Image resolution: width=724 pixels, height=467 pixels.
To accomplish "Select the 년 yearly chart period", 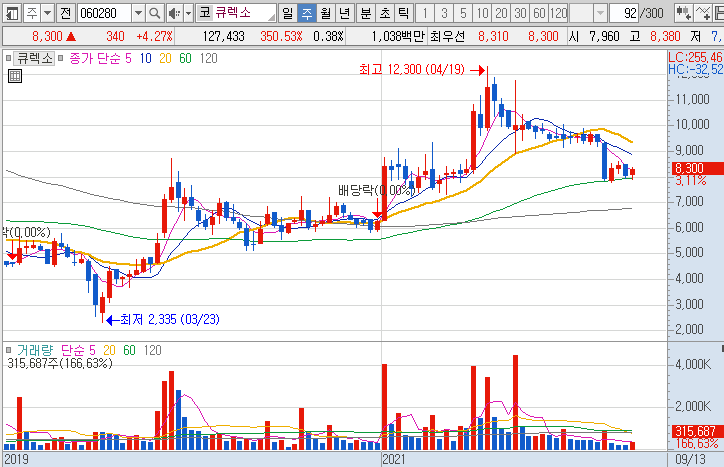I will point(344,13).
